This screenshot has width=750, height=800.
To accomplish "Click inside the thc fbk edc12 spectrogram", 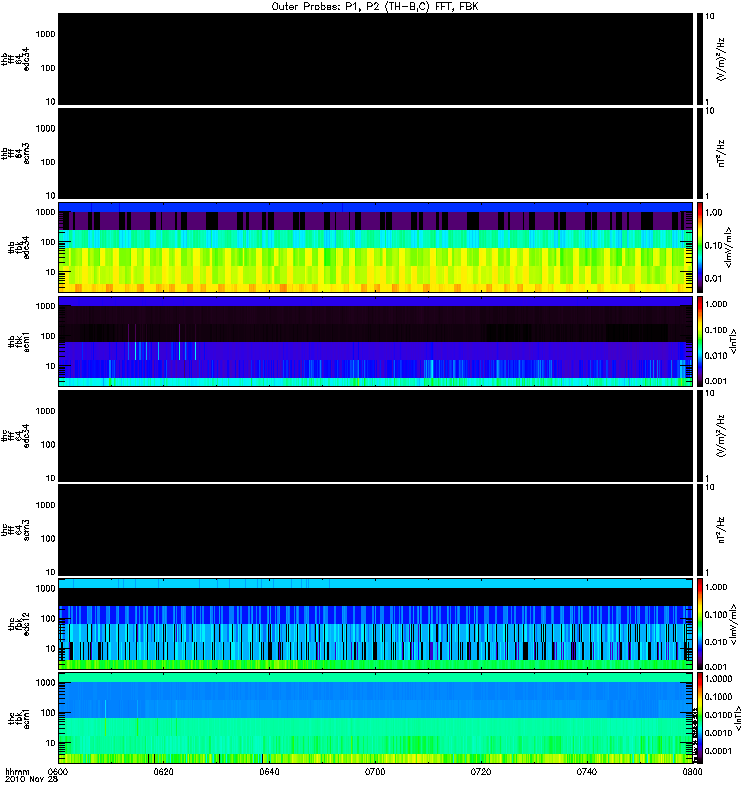I will click(x=375, y=623).
